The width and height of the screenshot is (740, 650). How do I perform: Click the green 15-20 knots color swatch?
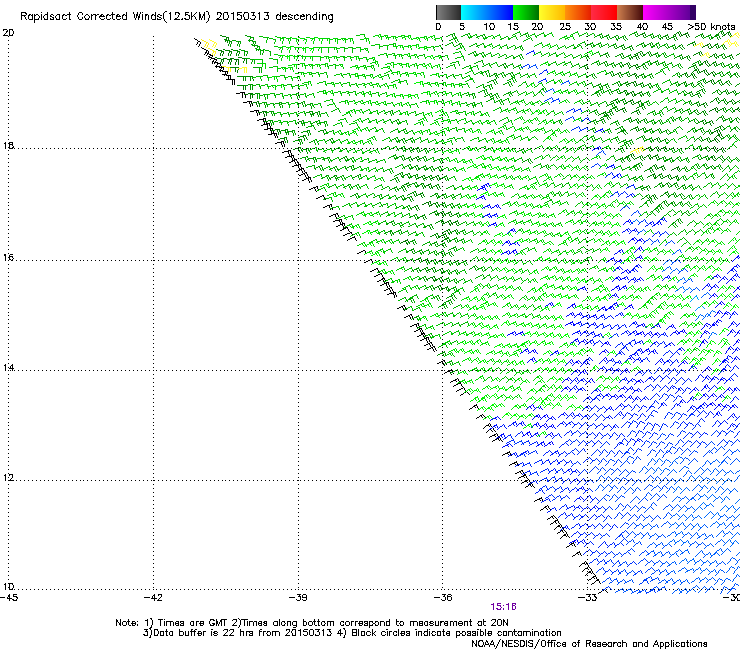(x=526, y=12)
